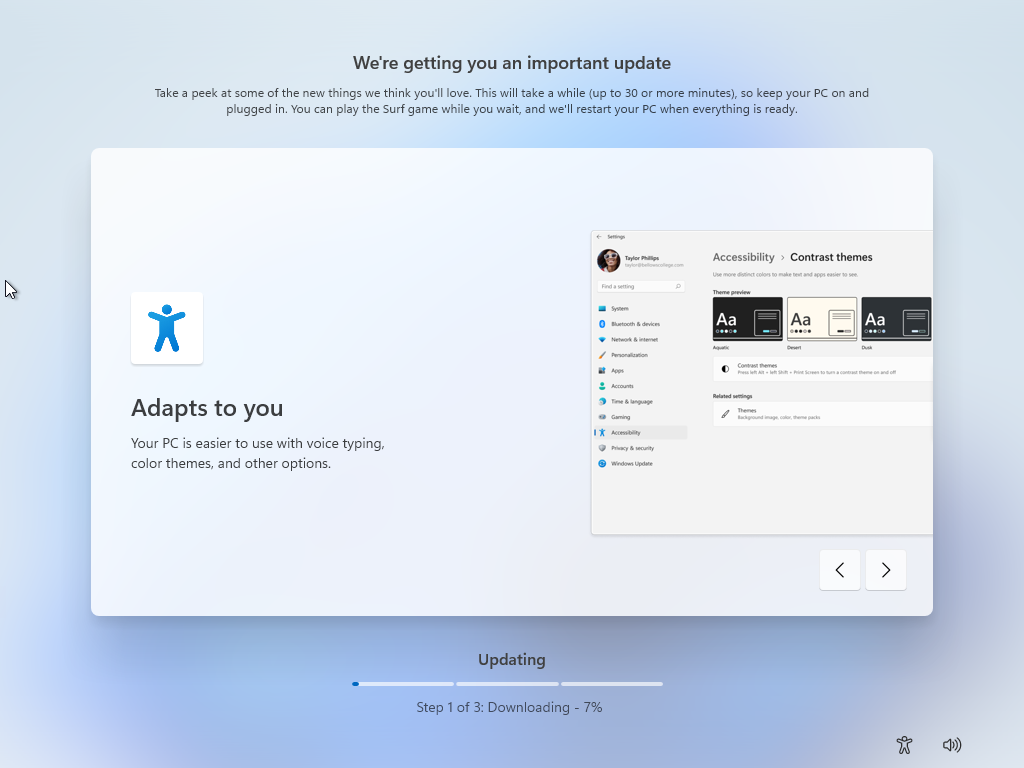
Task: Go back with the left arrow button
Action: point(840,570)
